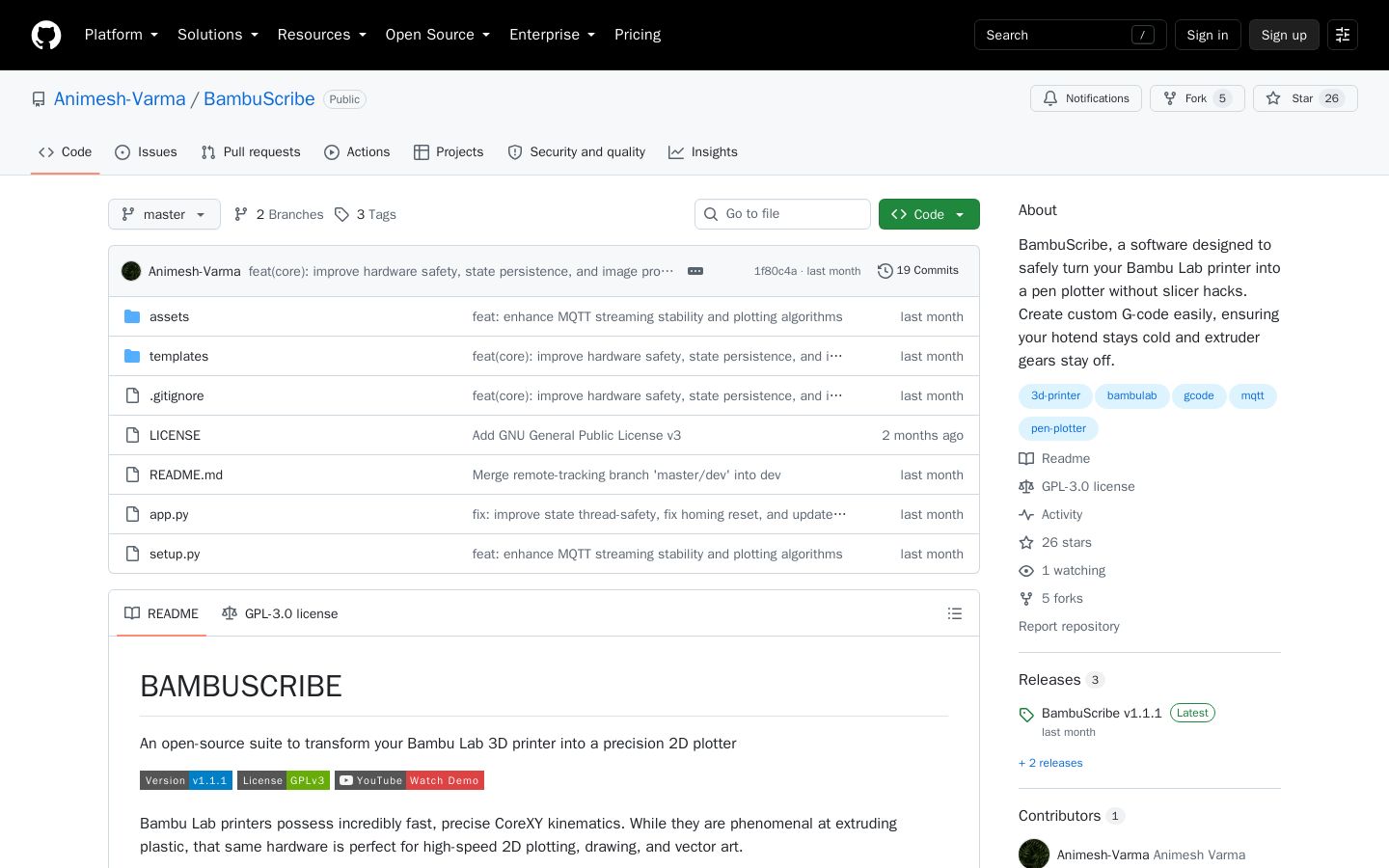Viewport: 1389px width, 868px height.
Task: Open the Issues tab
Action: pos(146,152)
